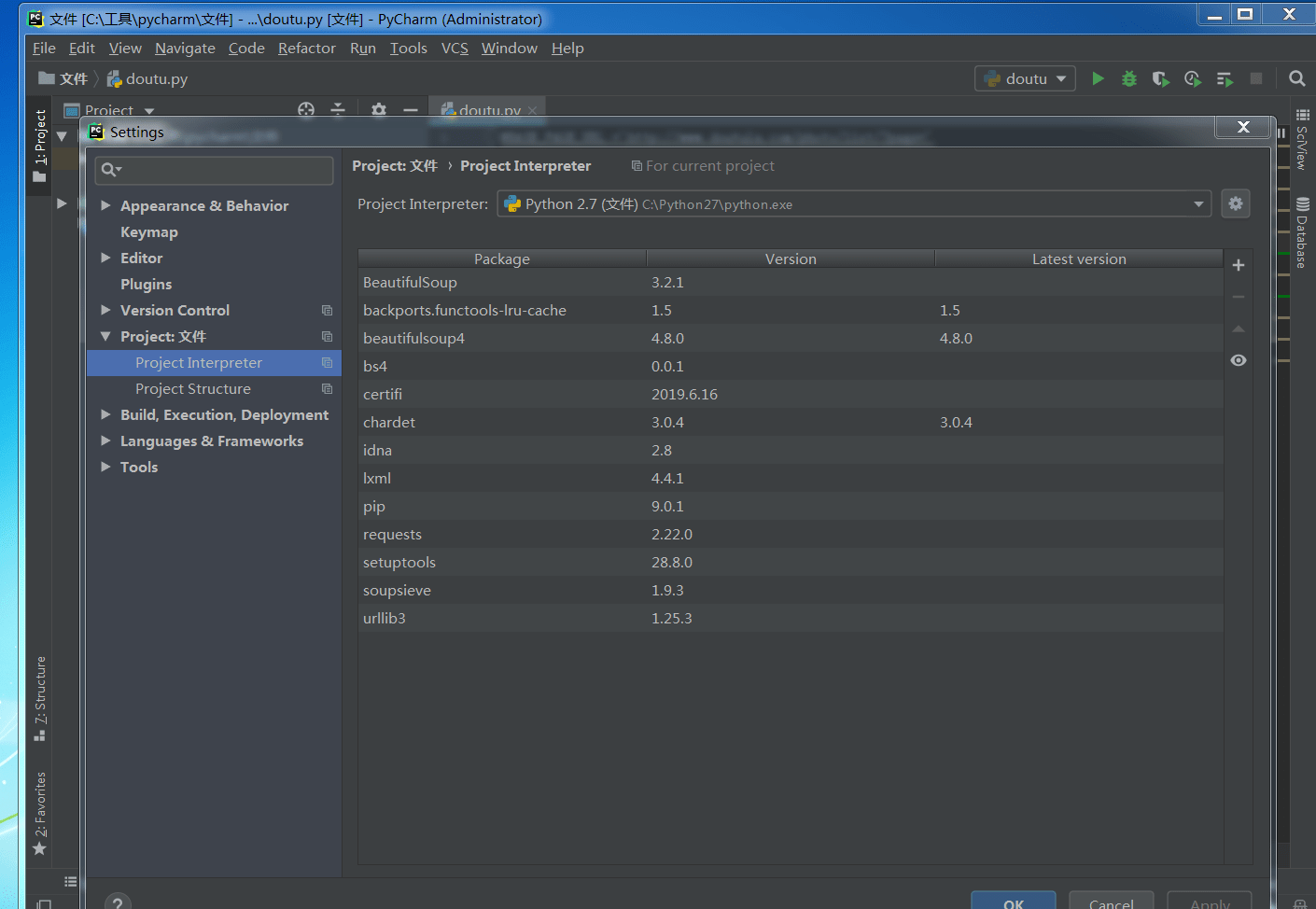This screenshot has width=1316, height=909.
Task: Start debugging with the bug icon
Action: pyautogui.click(x=1129, y=78)
